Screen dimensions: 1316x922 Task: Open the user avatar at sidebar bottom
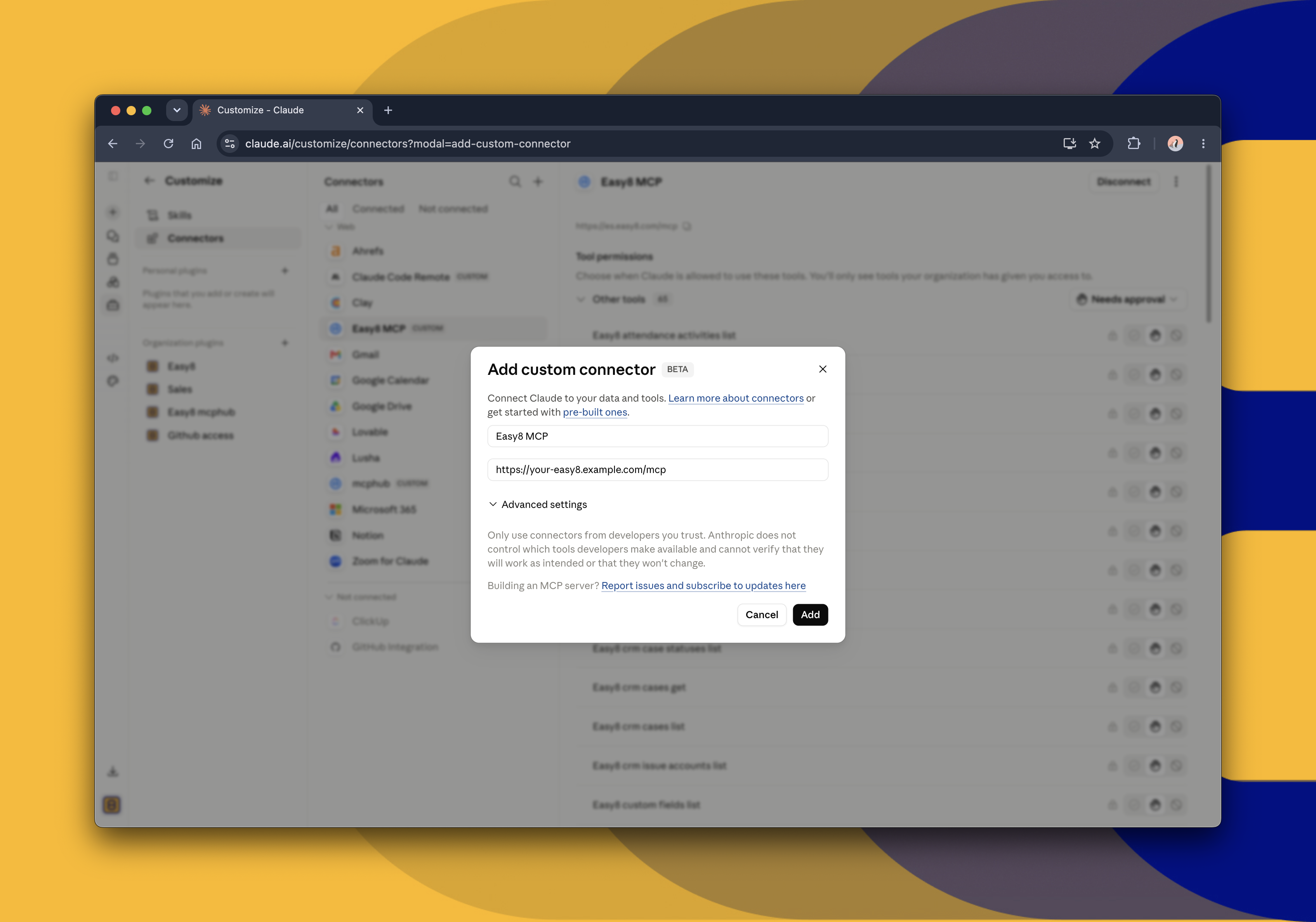(x=112, y=805)
